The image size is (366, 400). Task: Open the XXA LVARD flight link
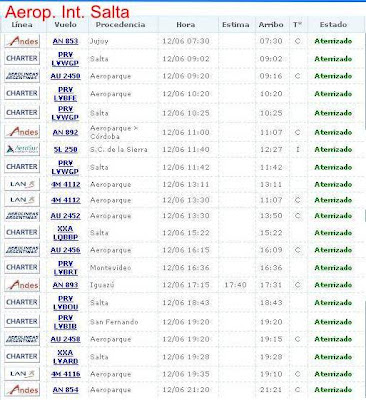click(x=65, y=357)
